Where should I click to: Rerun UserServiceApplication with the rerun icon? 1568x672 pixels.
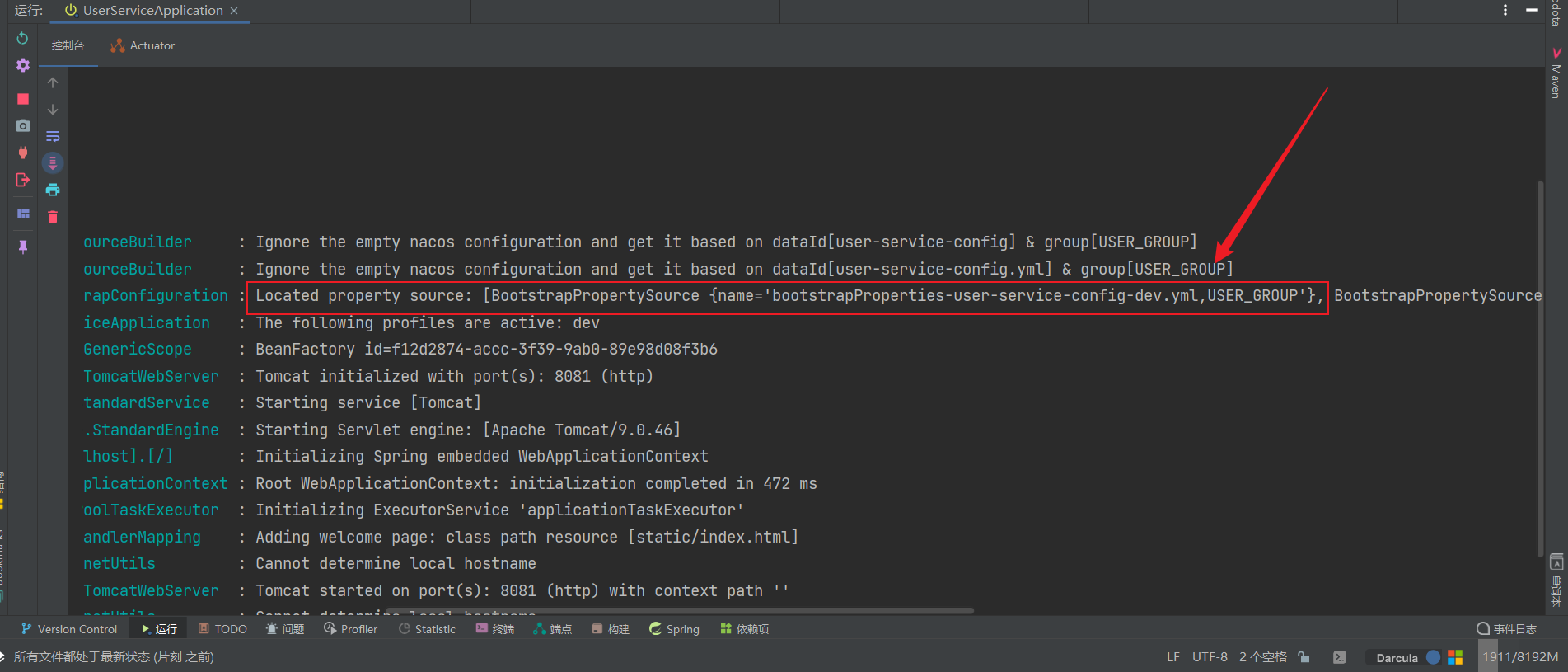tap(22, 38)
